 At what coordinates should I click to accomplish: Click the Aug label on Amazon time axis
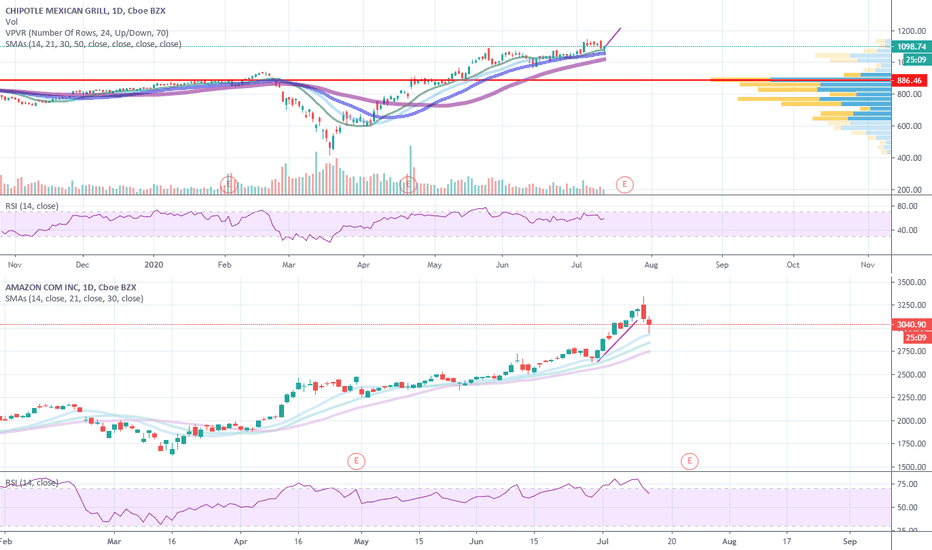click(729, 542)
